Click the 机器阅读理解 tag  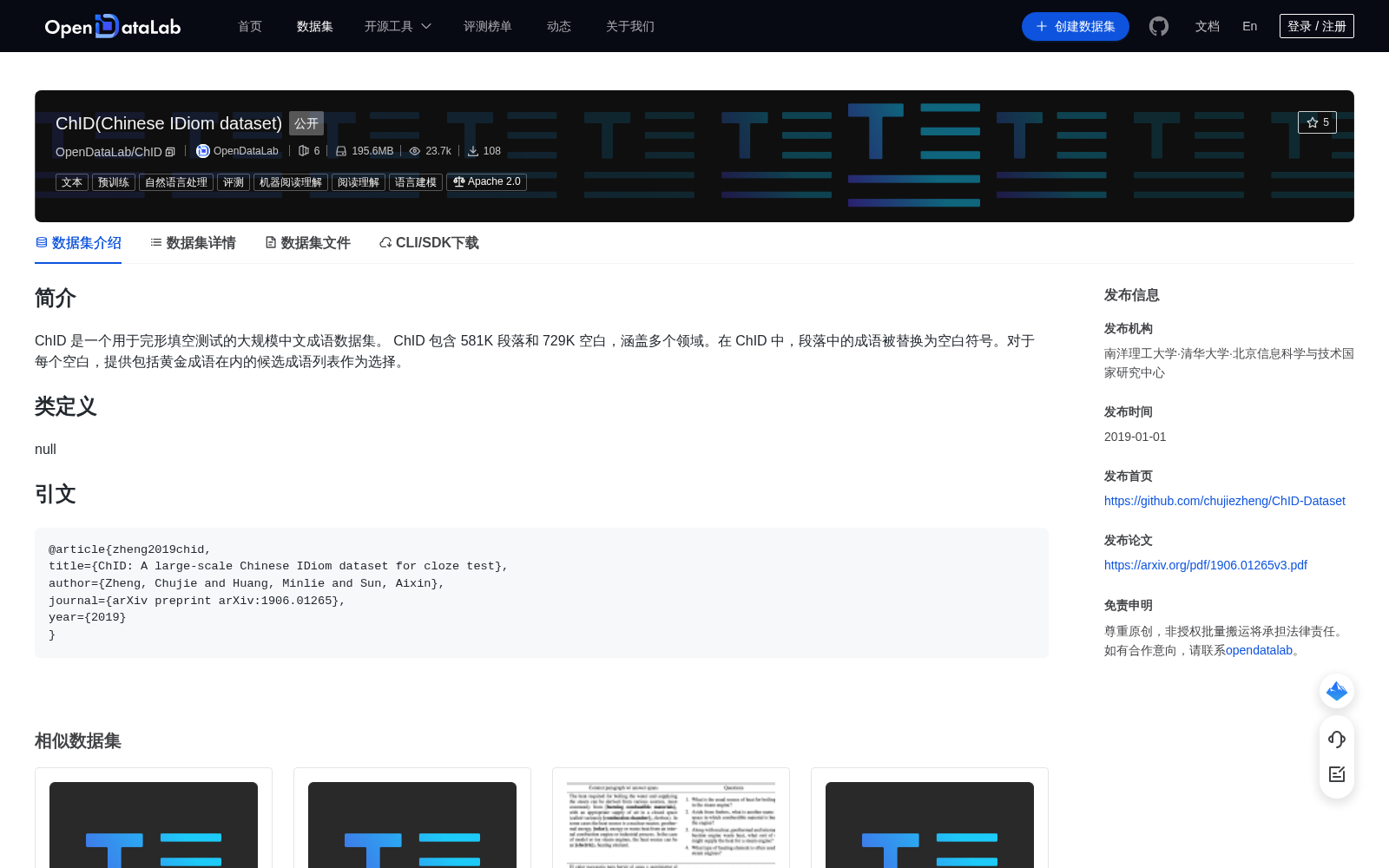tap(291, 182)
